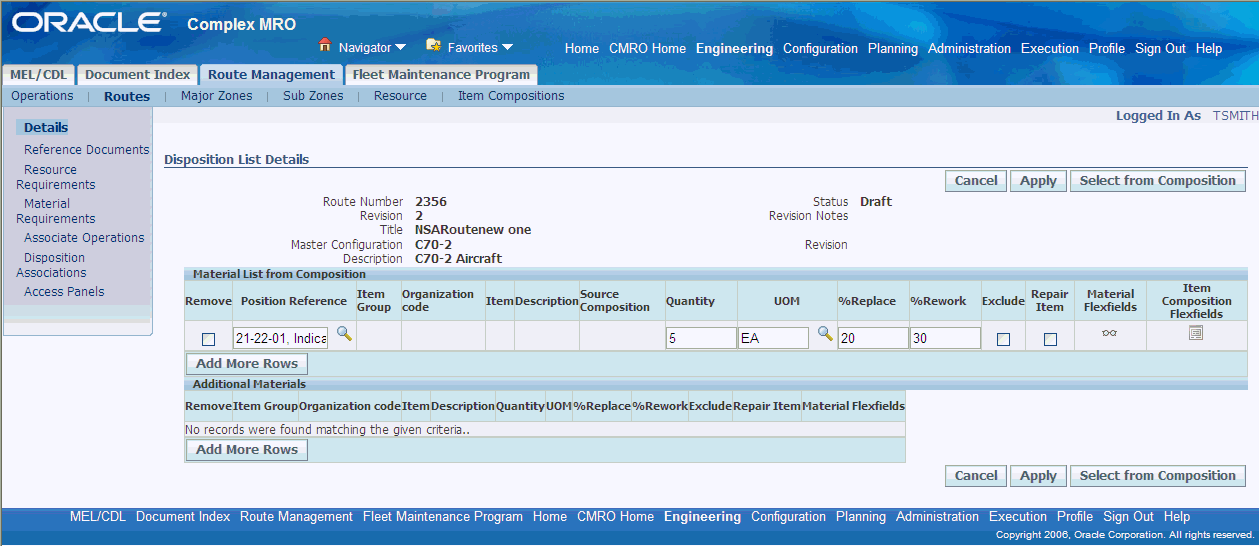Click Home link in top navigation
1259x546 pixels.
pos(582,48)
